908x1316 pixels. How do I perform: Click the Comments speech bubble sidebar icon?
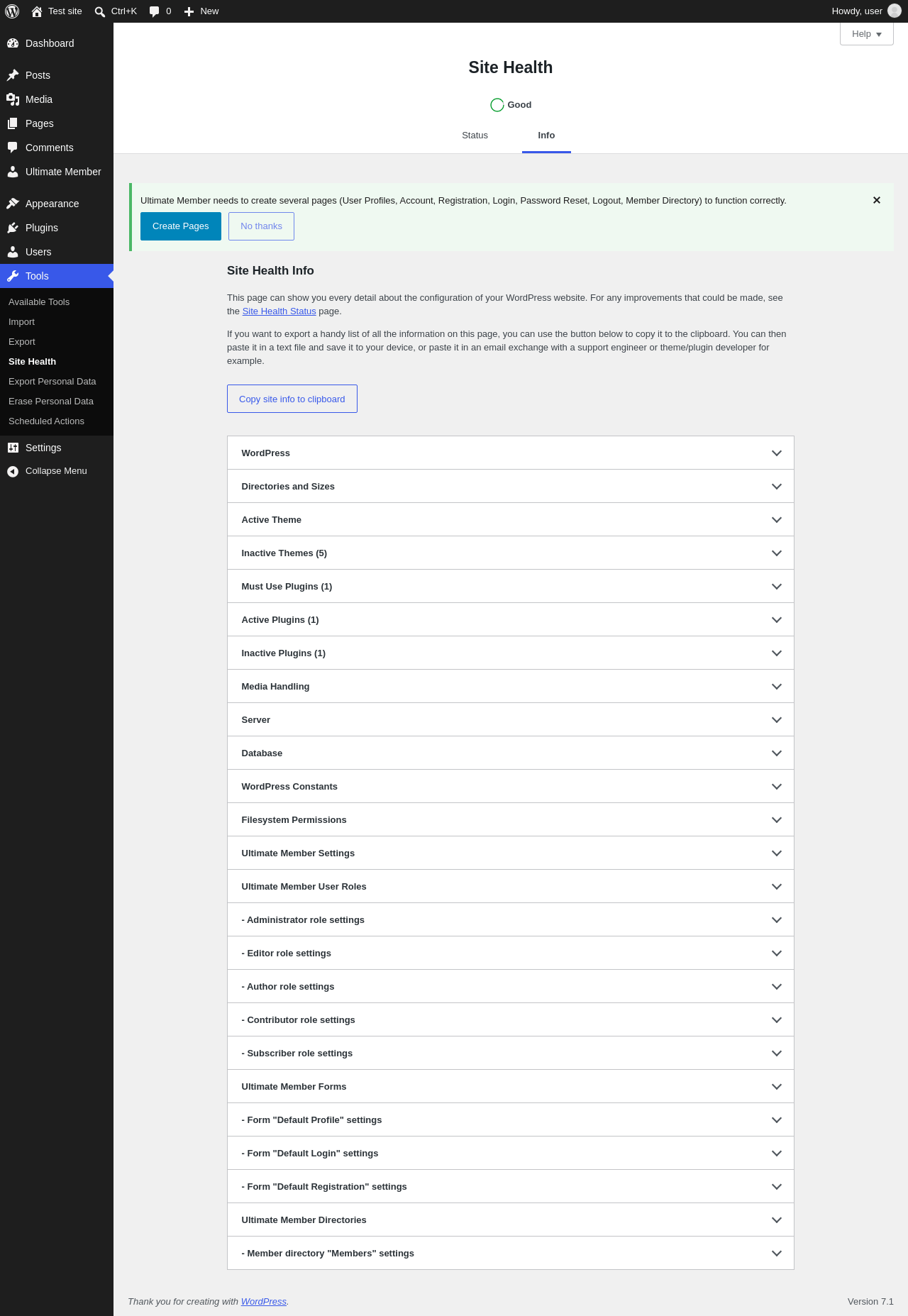[x=13, y=148]
